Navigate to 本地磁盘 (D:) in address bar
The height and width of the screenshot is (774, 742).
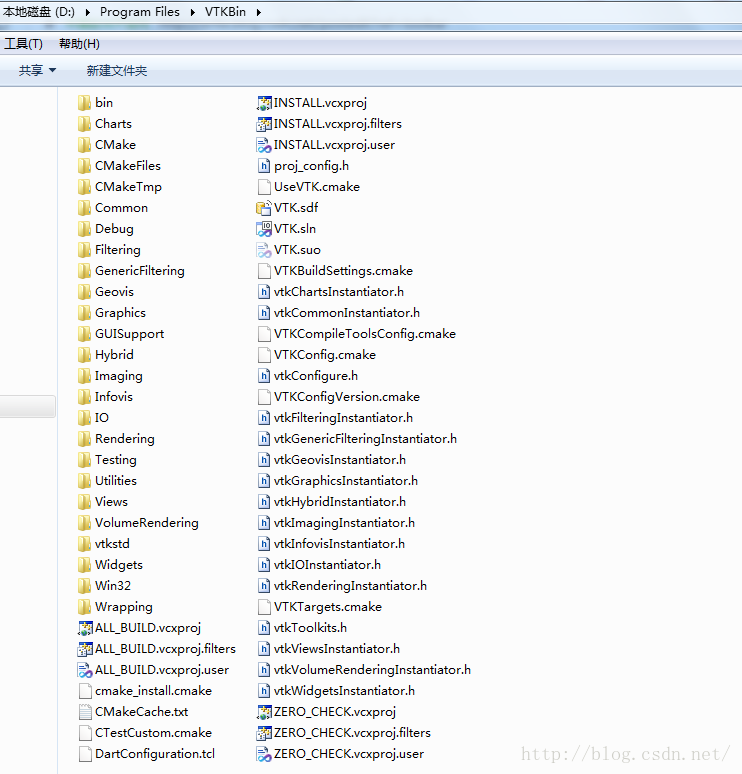39,11
